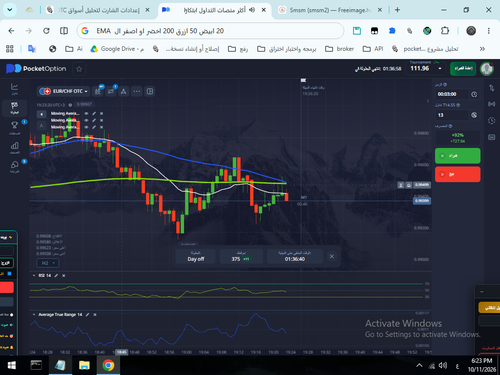
Task: Open the API bookmarks folder
Action: click(x=373, y=49)
